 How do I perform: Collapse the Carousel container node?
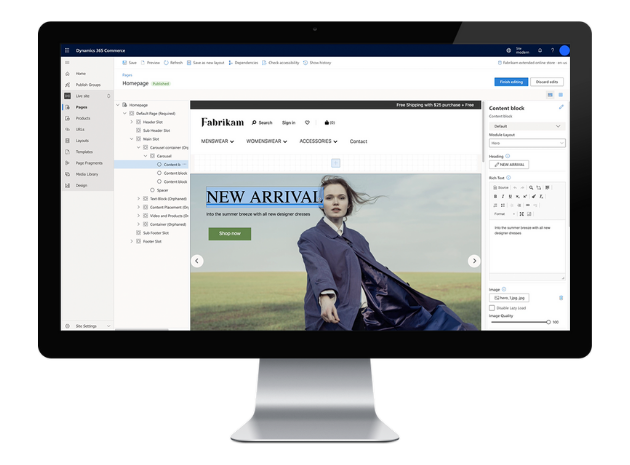[139, 147]
